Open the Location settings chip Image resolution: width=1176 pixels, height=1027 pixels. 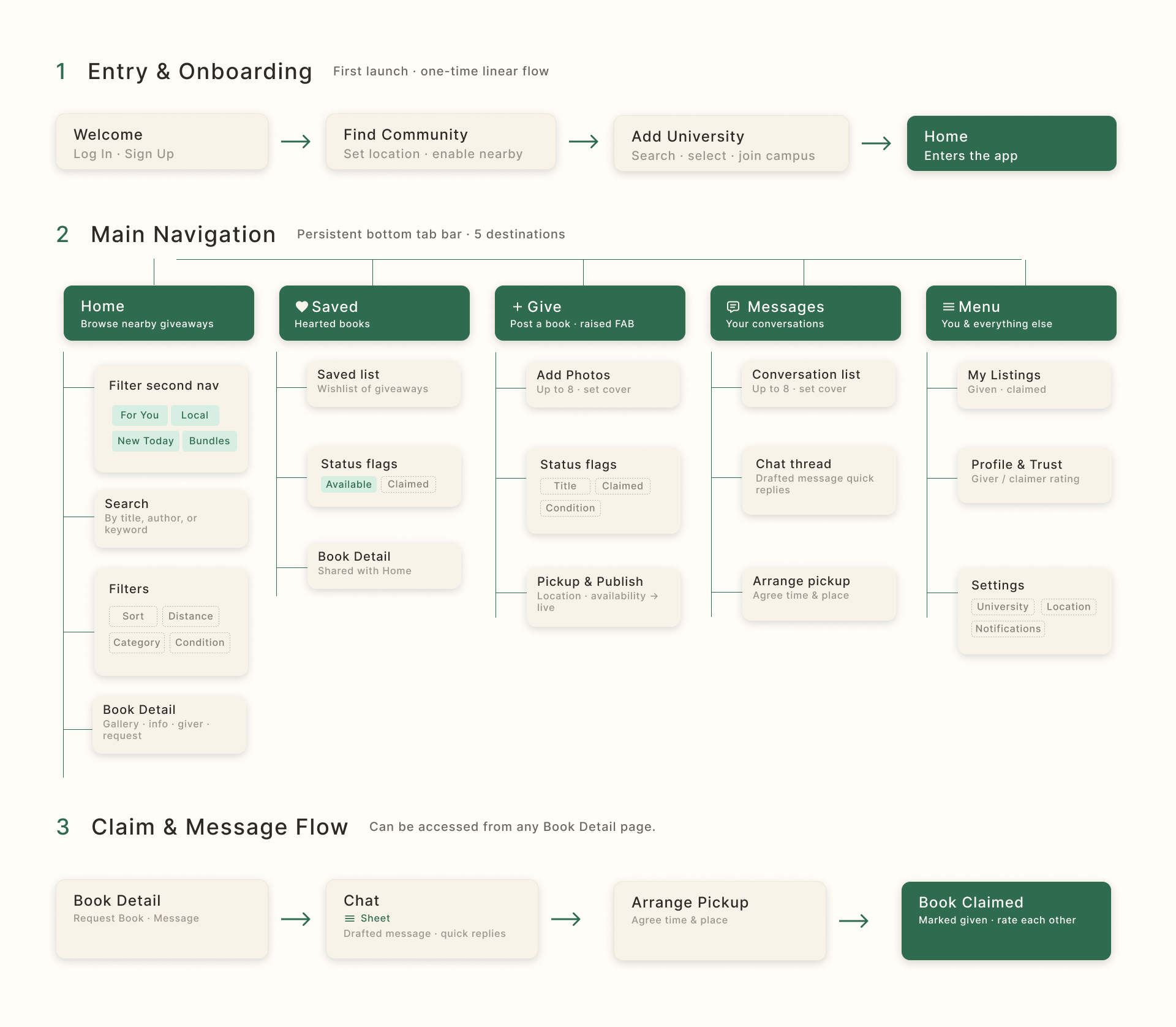(x=1068, y=607)
